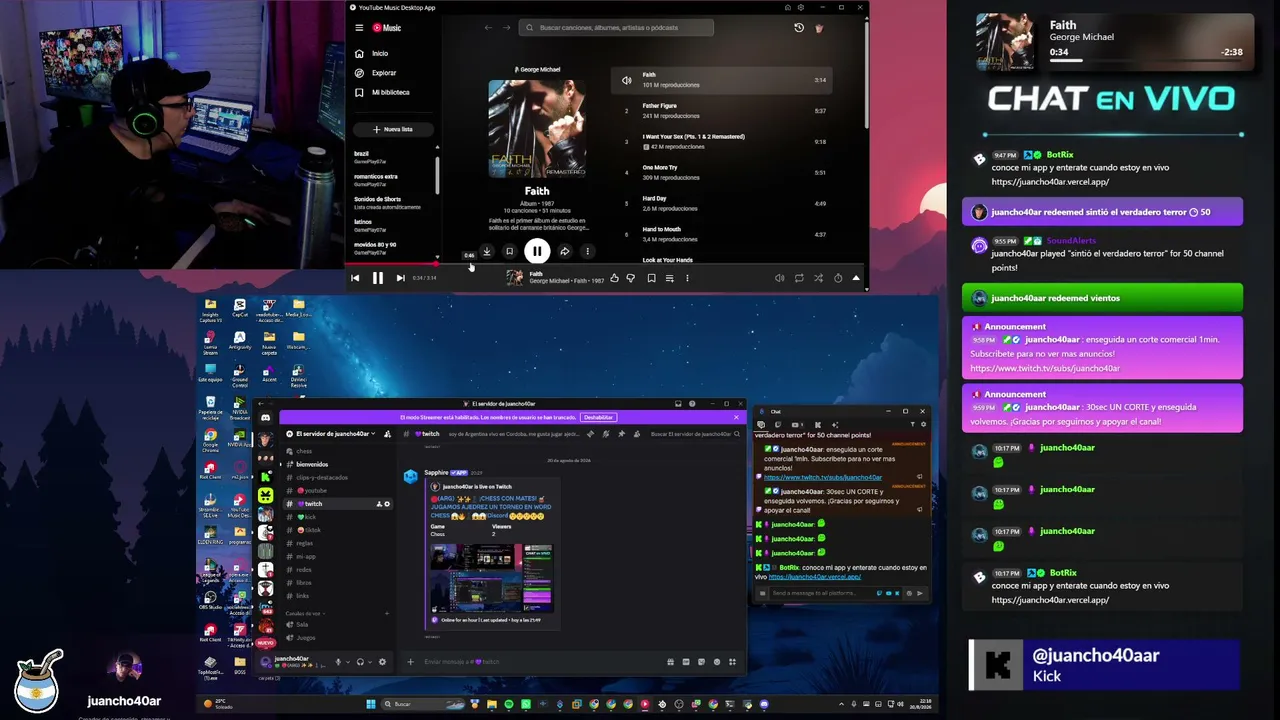
Task: Open El servidor de juancho40ar server dropdown
Action: [x=331, y=434]
